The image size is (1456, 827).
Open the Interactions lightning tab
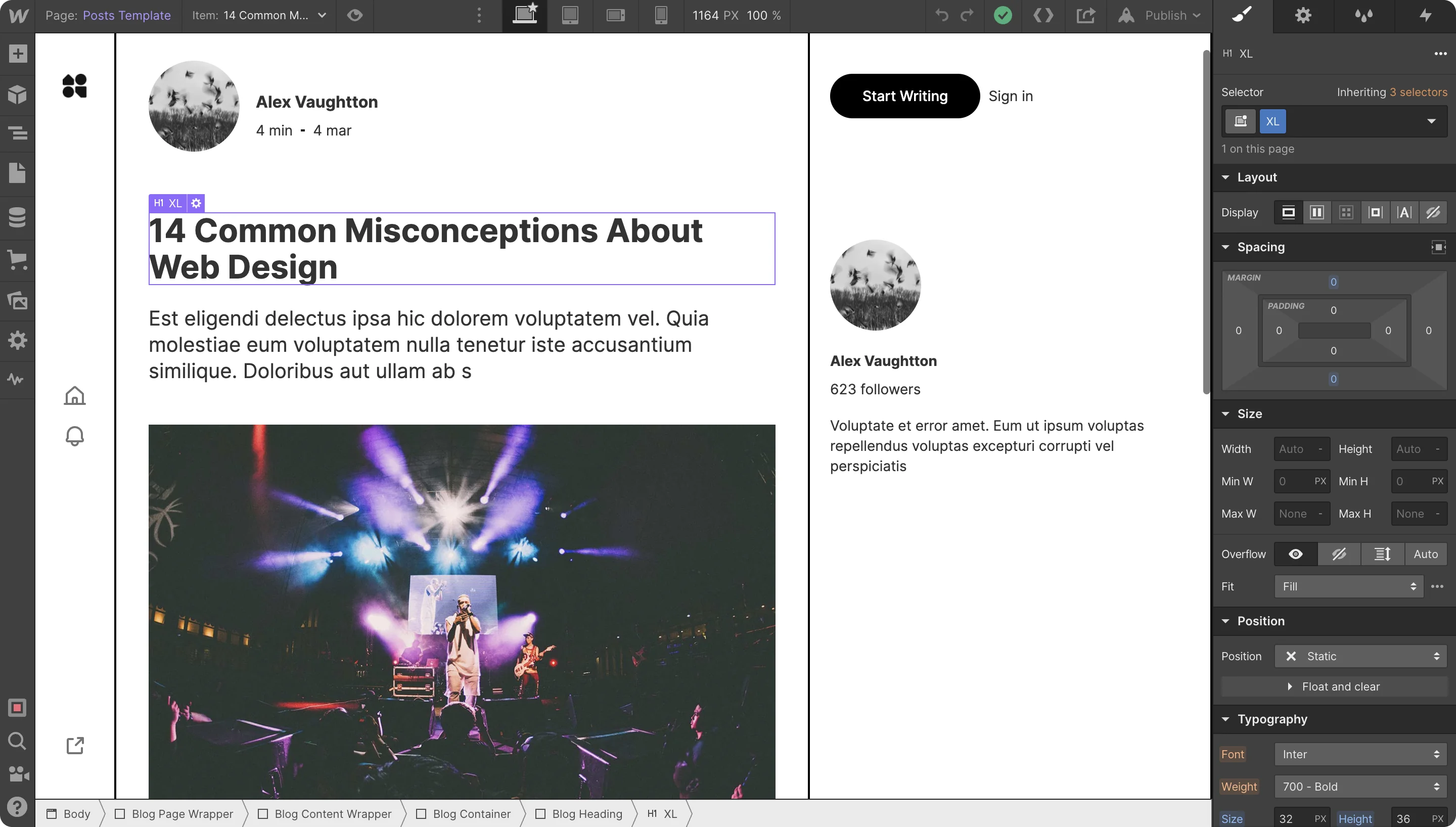tap(1425, 15)
